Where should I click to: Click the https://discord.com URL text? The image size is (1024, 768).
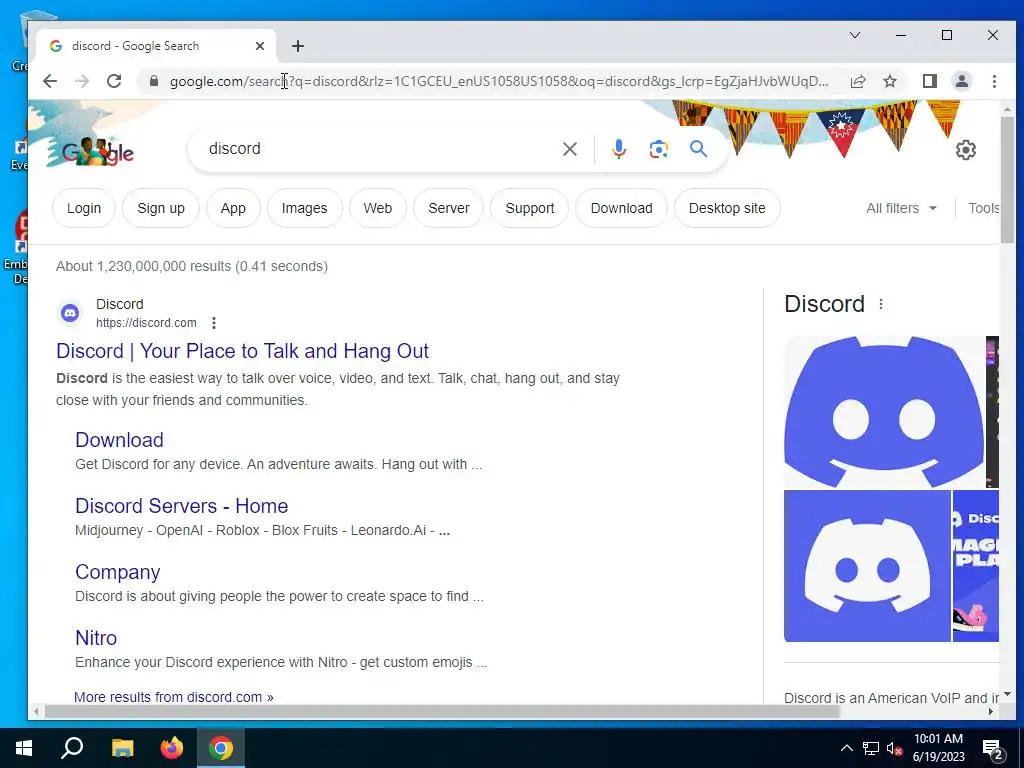pos(146,323)
